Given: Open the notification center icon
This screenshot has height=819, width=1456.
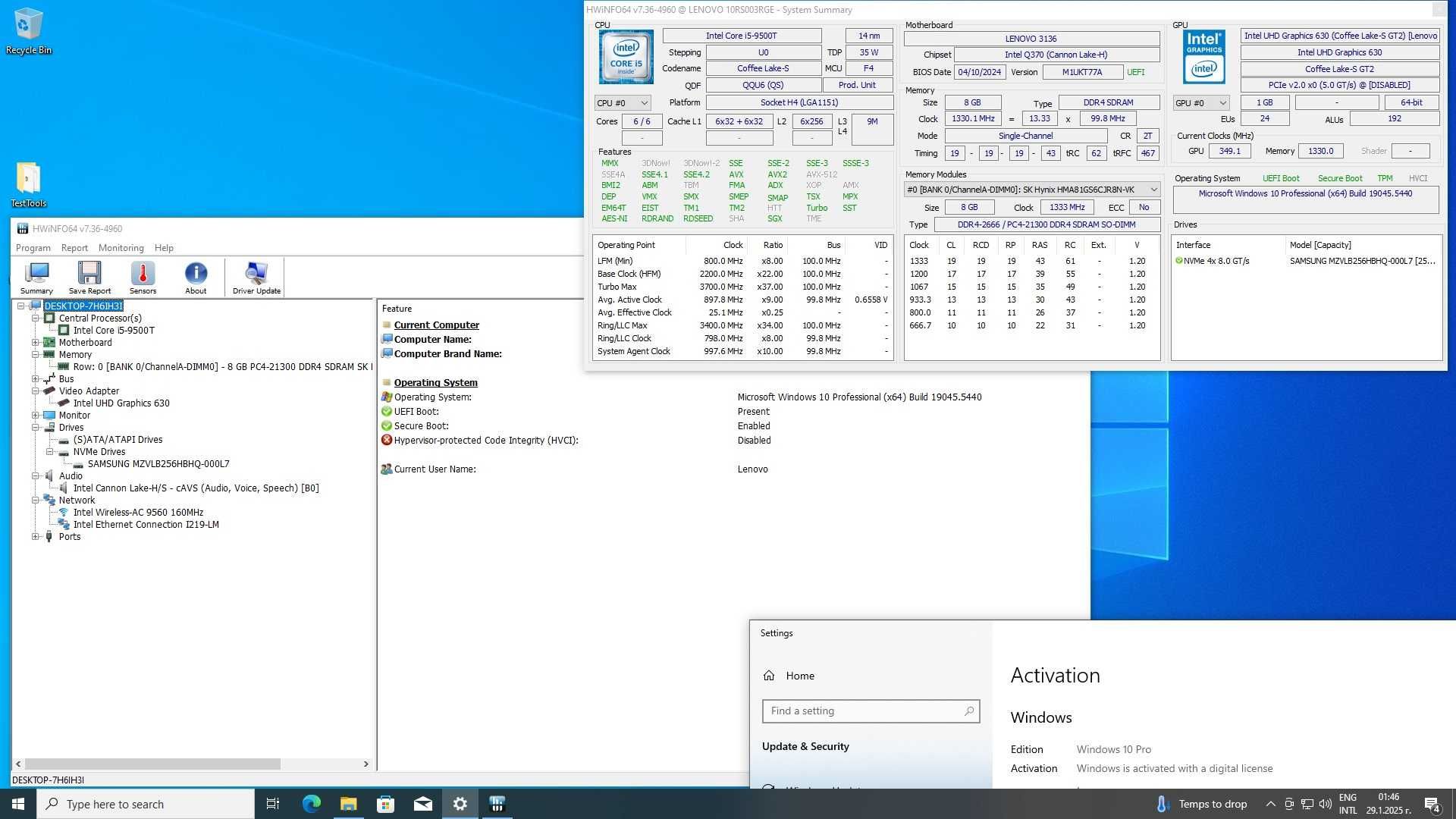Looking at the screenshot, I should coord(1432,804).
